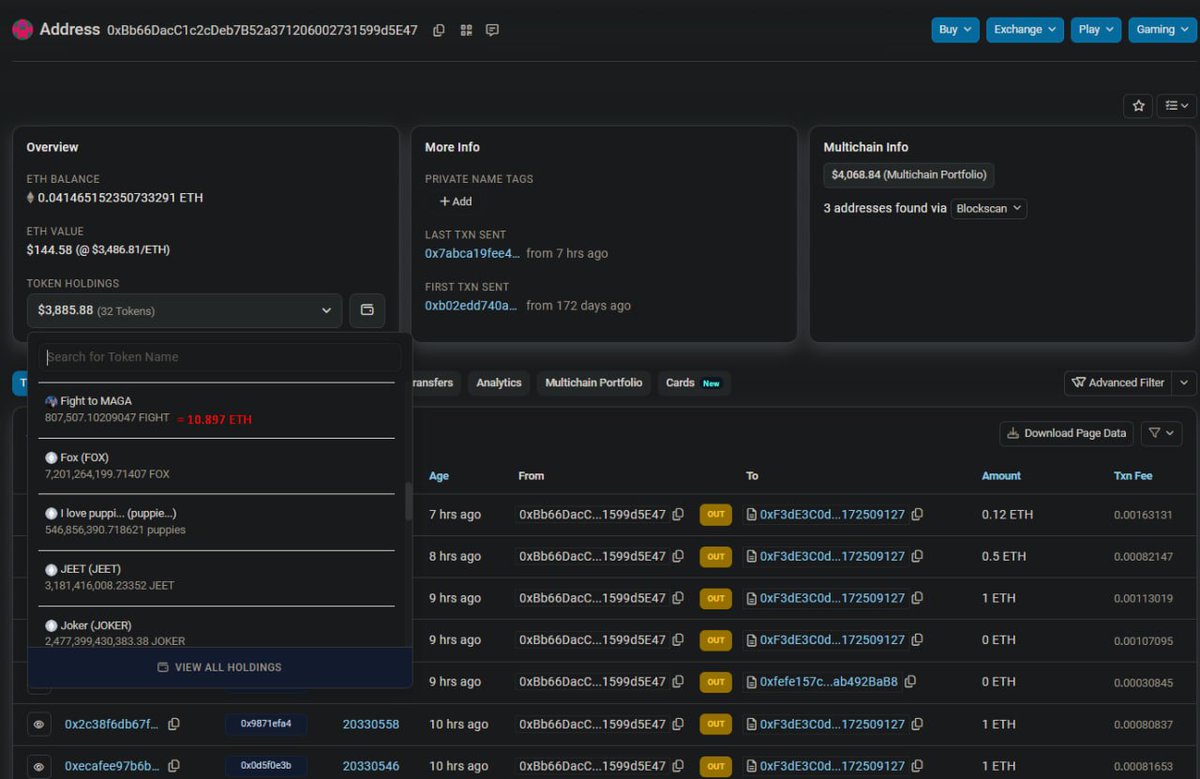Preview transaction 0xecafee97b6b with eye icon

pyautogui.click(x=39, y=767)
